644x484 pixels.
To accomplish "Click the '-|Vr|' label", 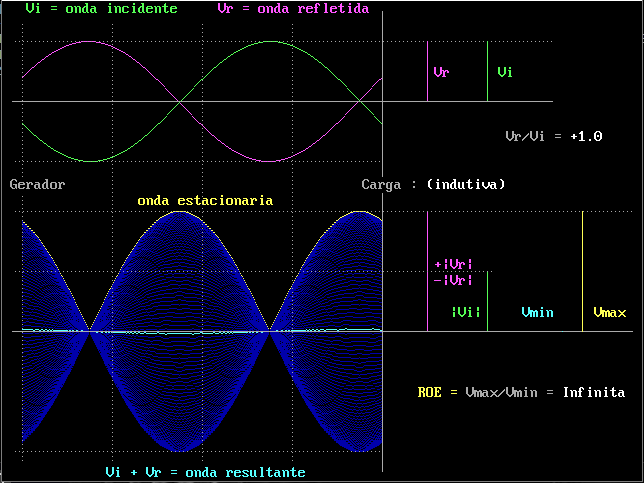I will (x=453, y=280).
